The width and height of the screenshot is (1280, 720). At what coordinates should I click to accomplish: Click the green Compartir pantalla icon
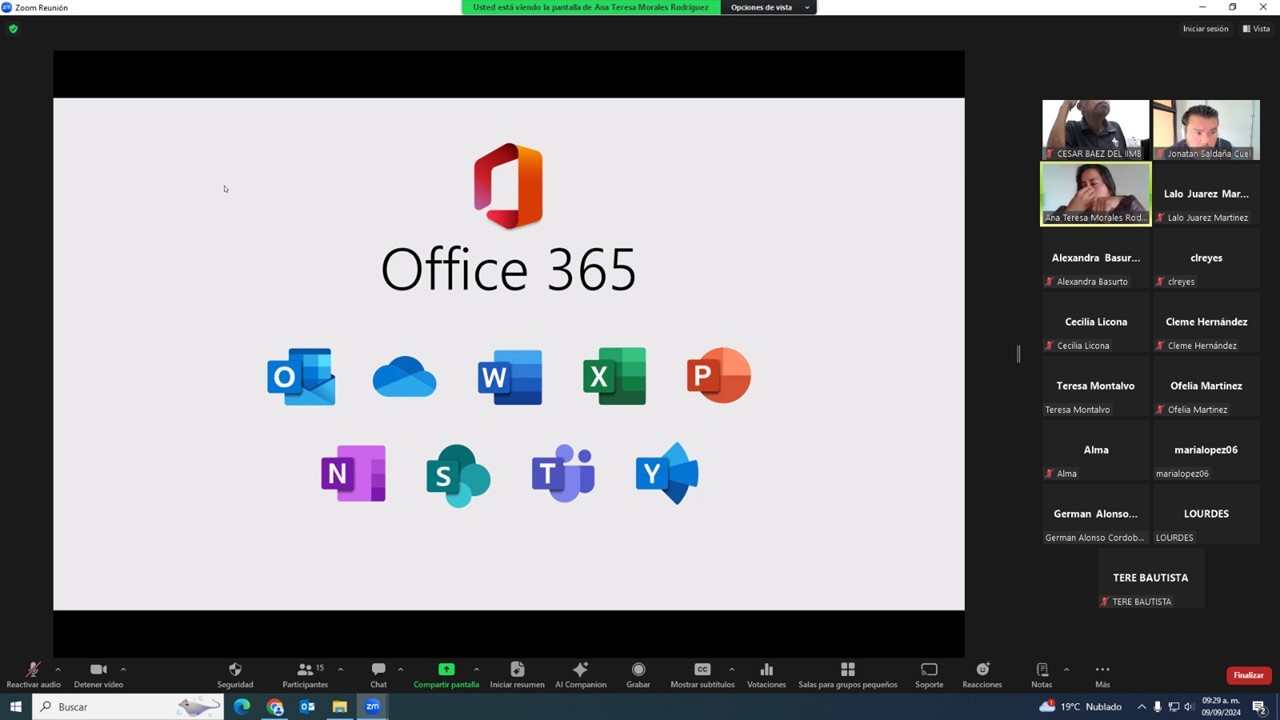446,670
